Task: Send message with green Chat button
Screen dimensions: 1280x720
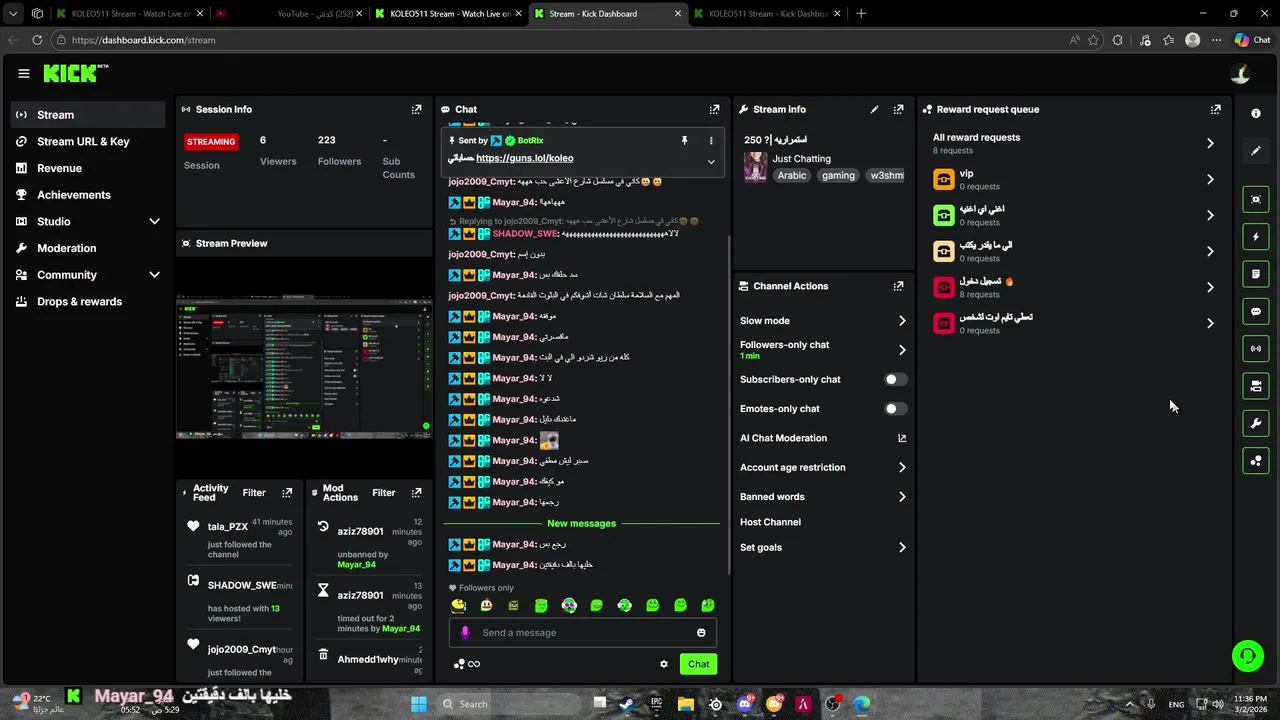Action: 698,664
